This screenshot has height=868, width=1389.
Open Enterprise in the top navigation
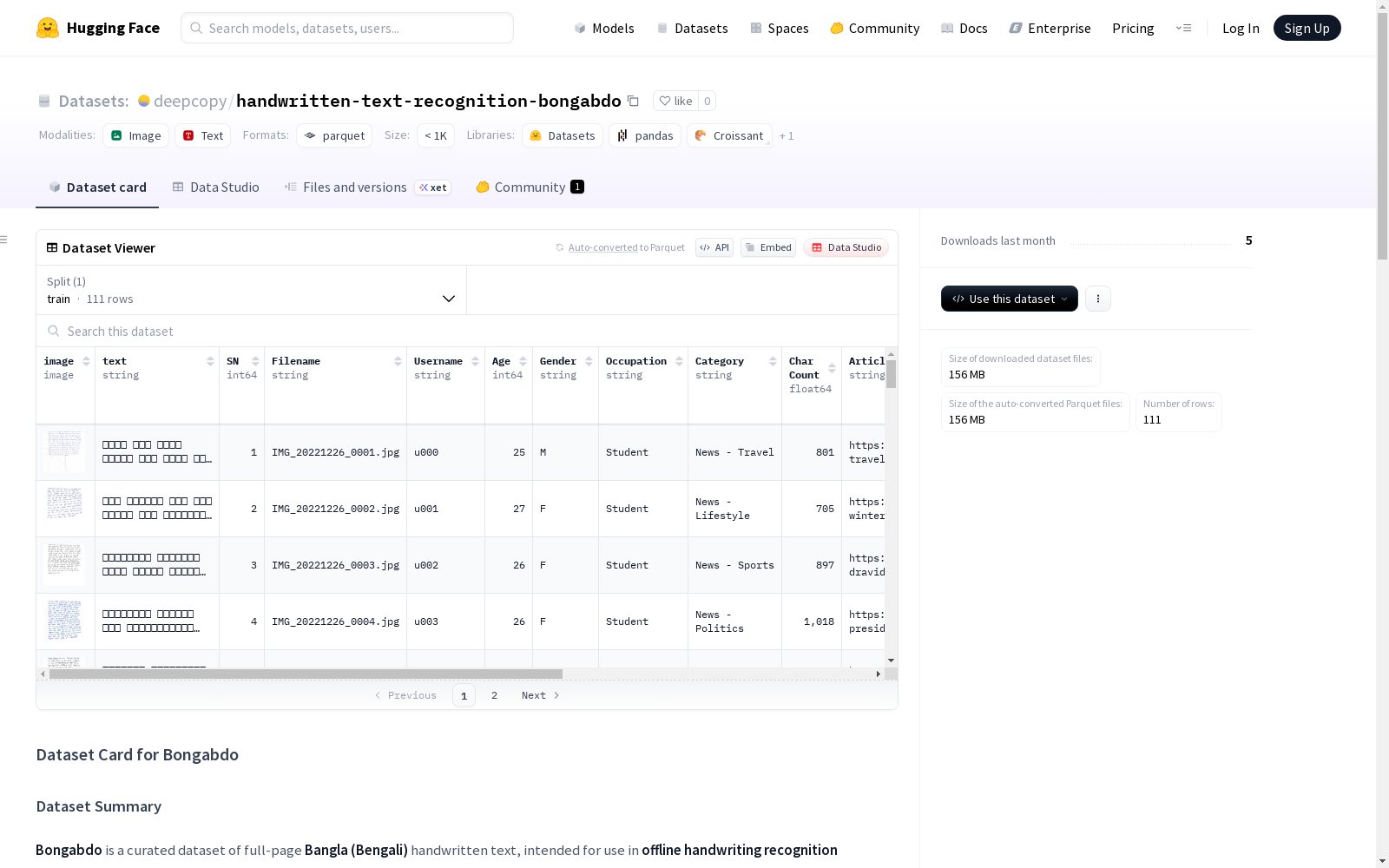coord(1050,28)
